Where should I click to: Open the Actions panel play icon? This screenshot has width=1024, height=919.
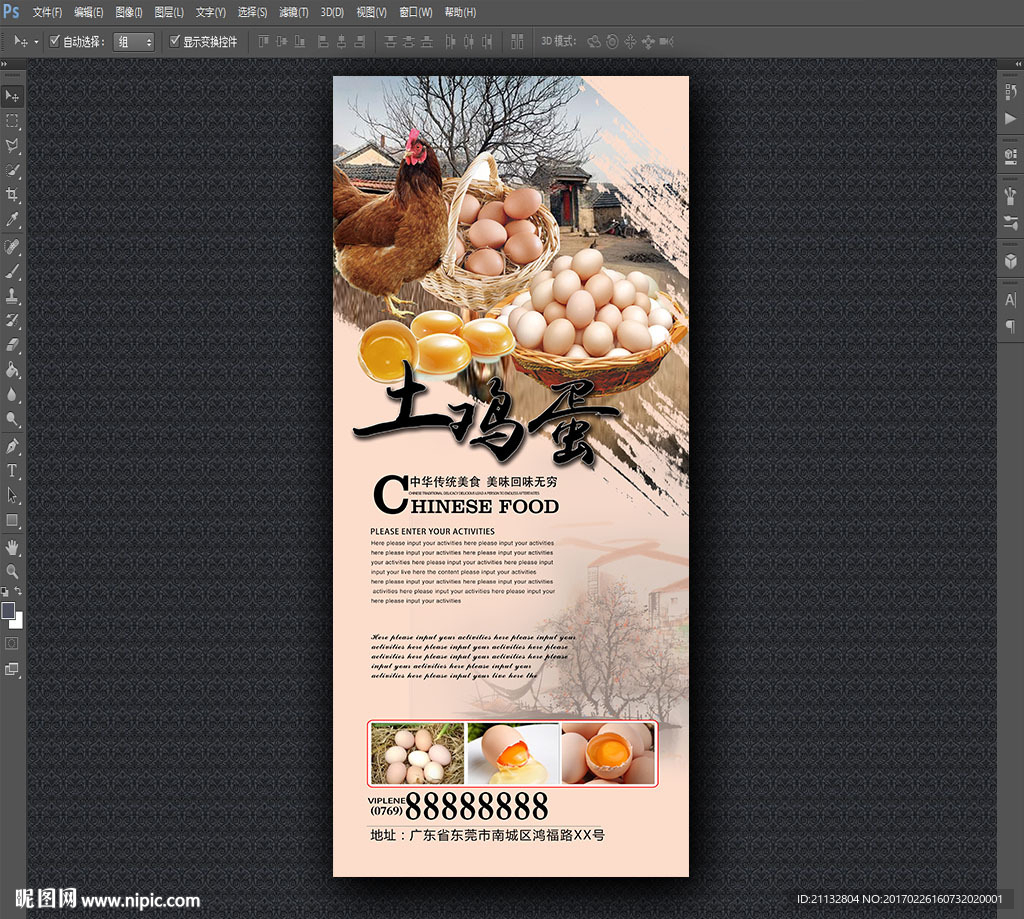(1010, 118)
